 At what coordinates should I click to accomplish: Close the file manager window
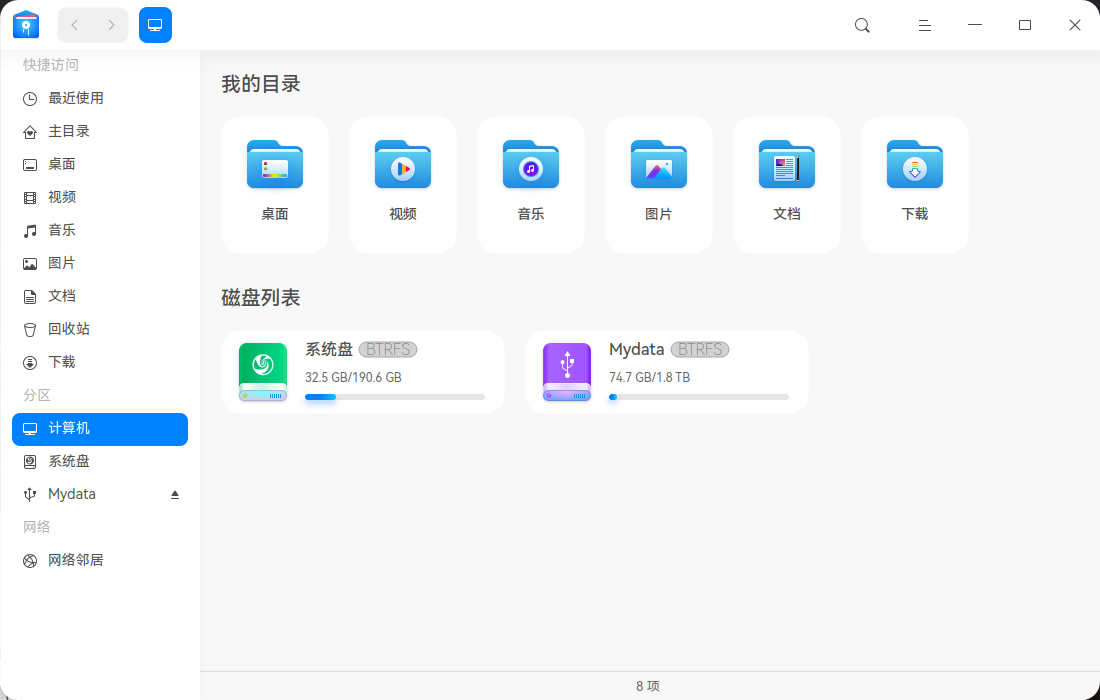tap(1075, 25)
